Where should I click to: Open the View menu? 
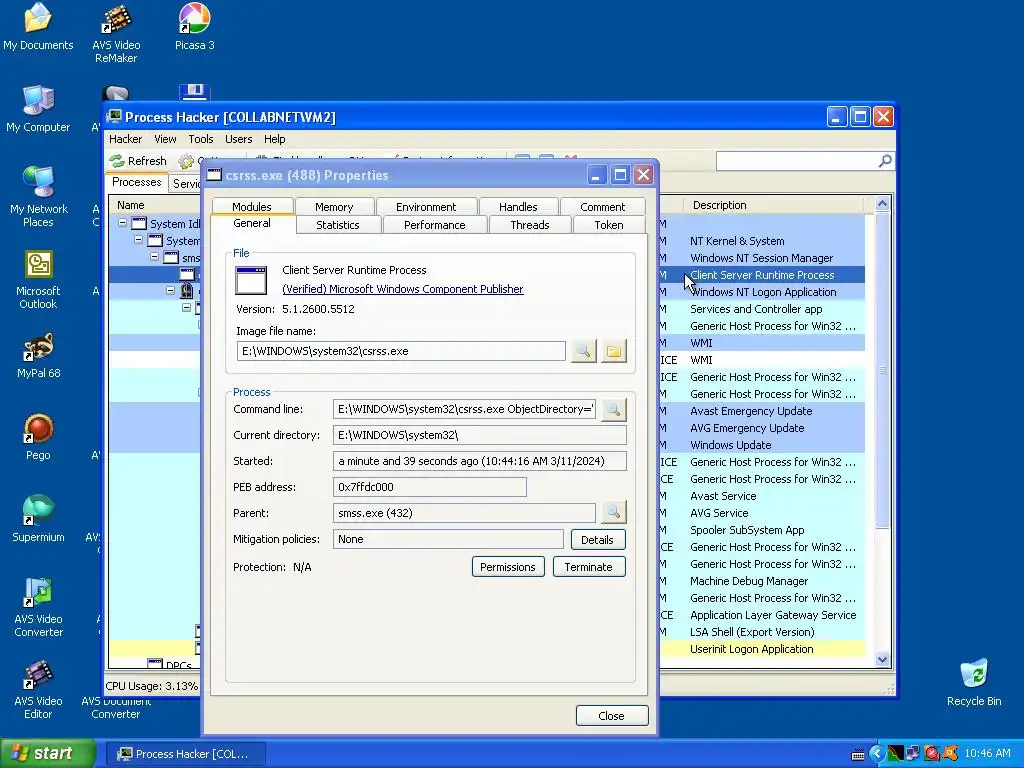(x=165, y=139)
